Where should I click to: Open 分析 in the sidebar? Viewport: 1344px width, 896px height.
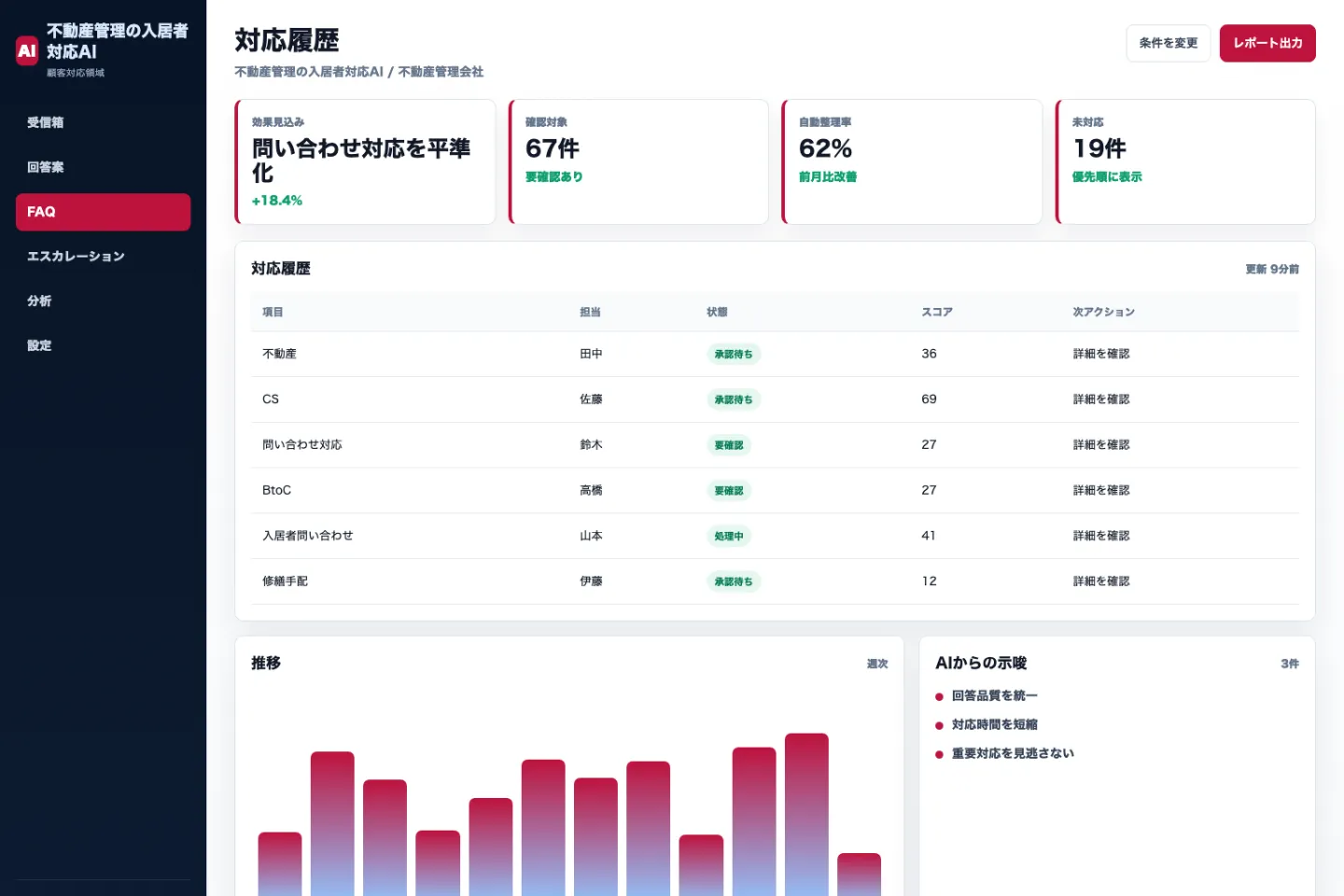[103, 301]
